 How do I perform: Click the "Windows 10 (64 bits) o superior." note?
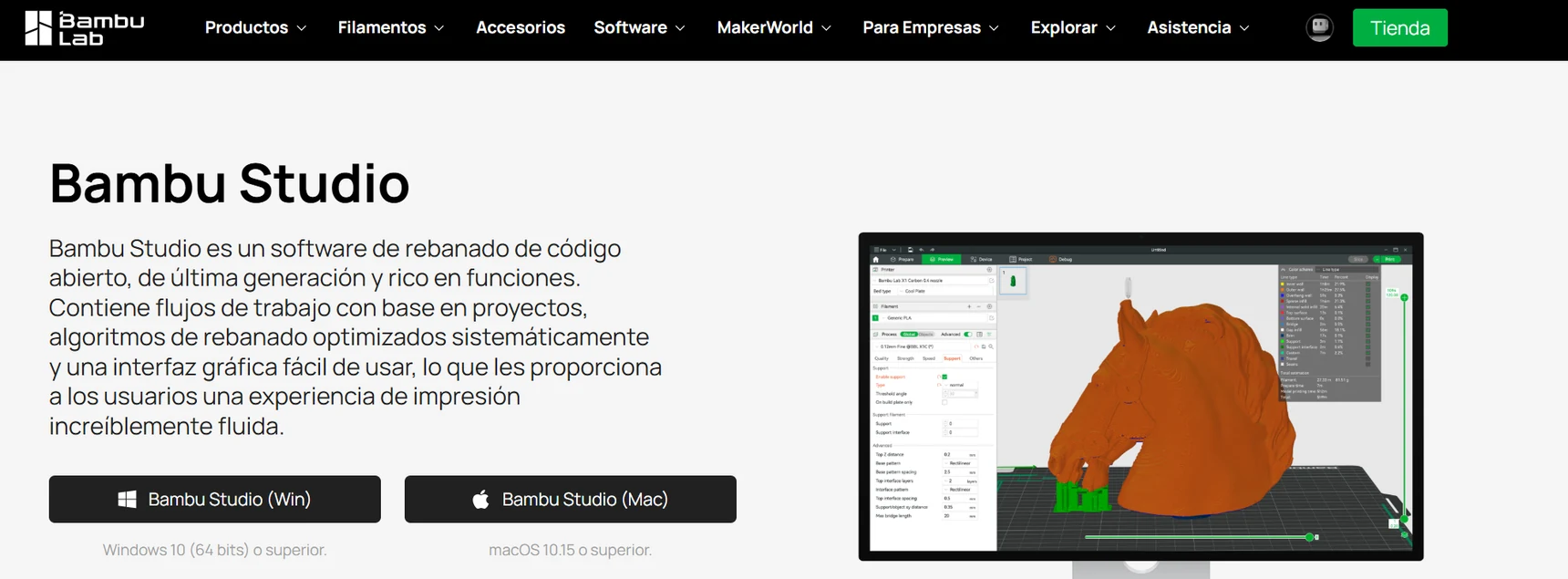click(x=214, y=550)
